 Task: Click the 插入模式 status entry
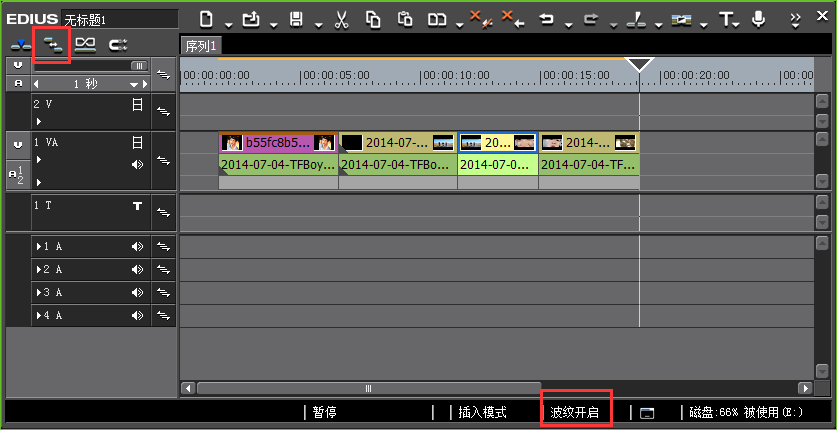click(482, 412)
